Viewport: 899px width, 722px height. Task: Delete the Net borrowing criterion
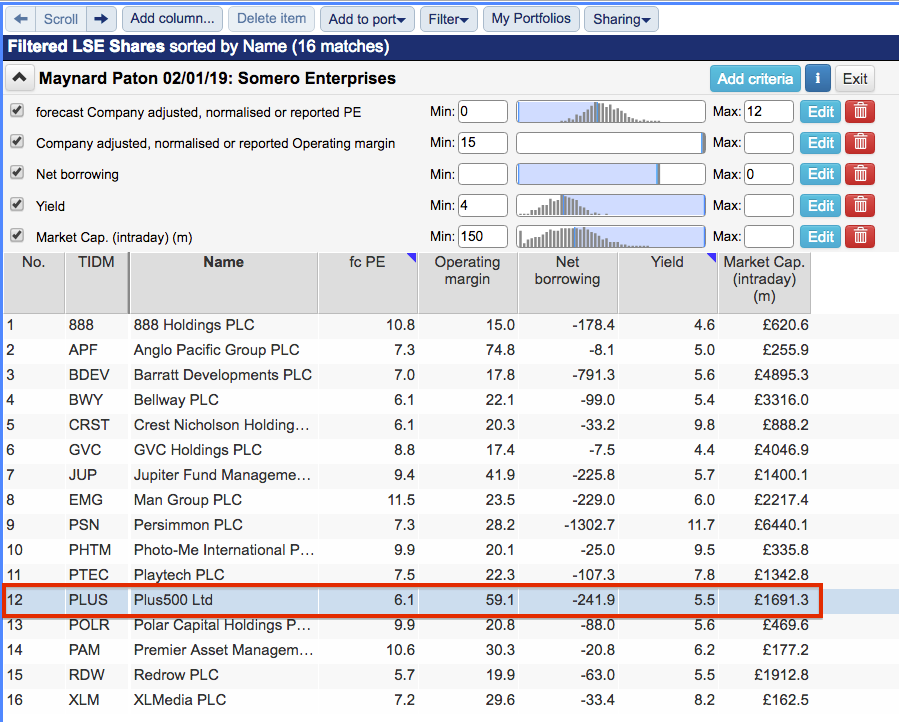(x=860, y=174)
